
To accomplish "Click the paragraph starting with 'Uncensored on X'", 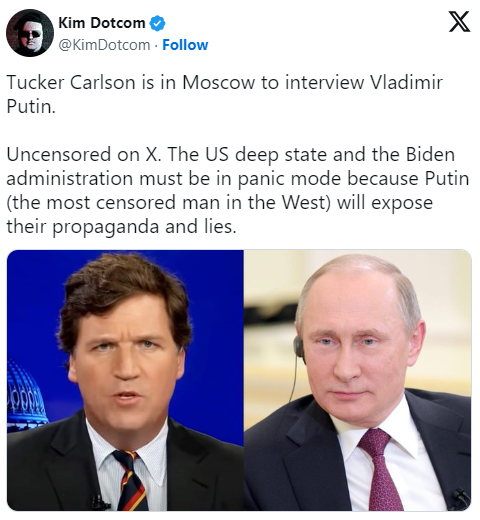I will [237, 190].
